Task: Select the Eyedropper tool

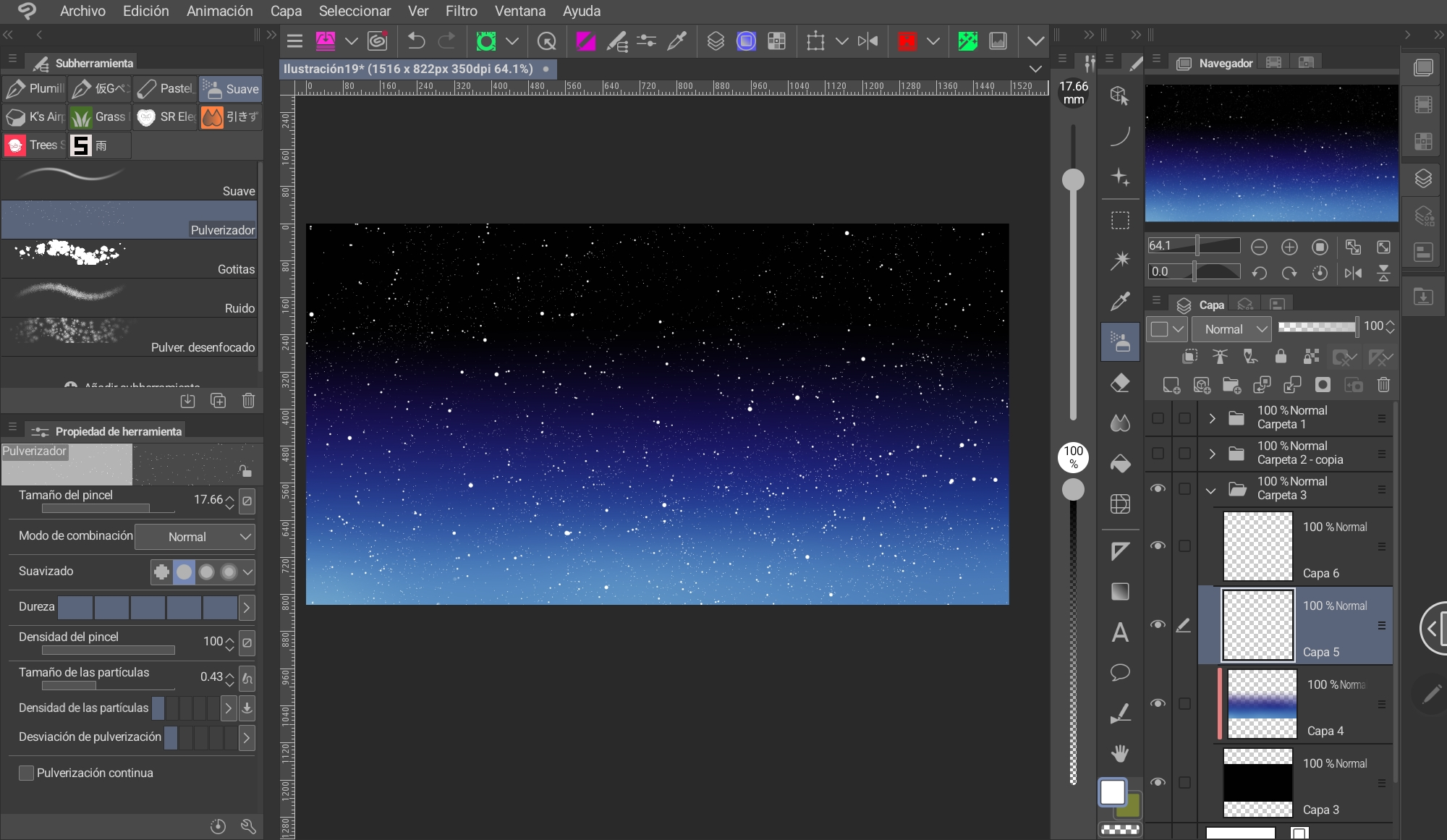Action: click(1120, 301)
